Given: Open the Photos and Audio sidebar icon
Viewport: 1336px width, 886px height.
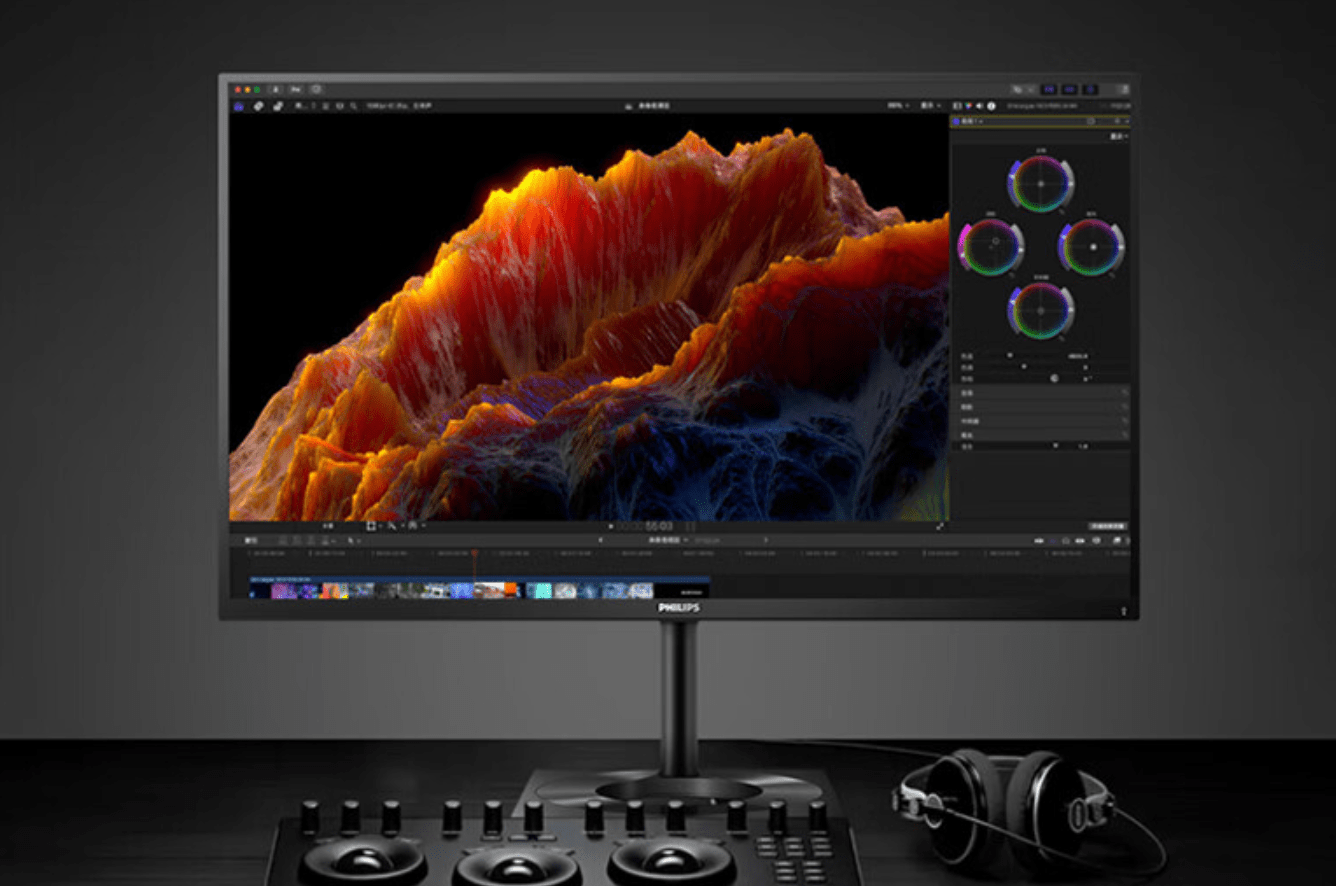Looking at the screenshot, I should 259,106.
